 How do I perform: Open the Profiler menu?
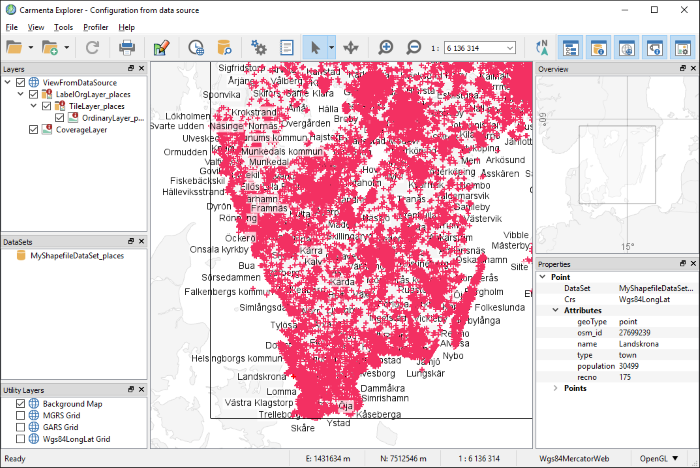96,27
